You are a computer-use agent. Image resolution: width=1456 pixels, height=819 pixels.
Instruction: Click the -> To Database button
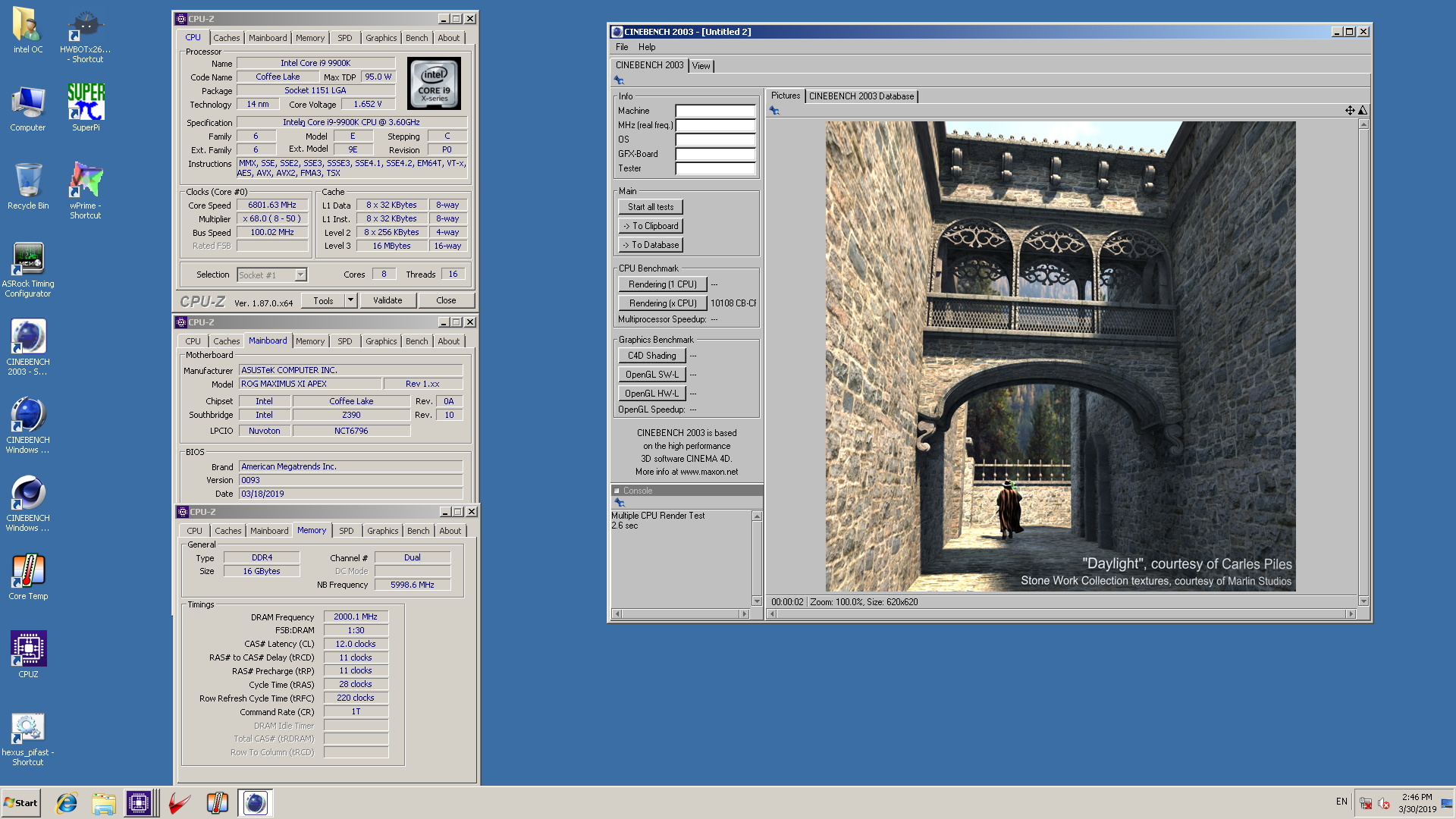[651, 245]
